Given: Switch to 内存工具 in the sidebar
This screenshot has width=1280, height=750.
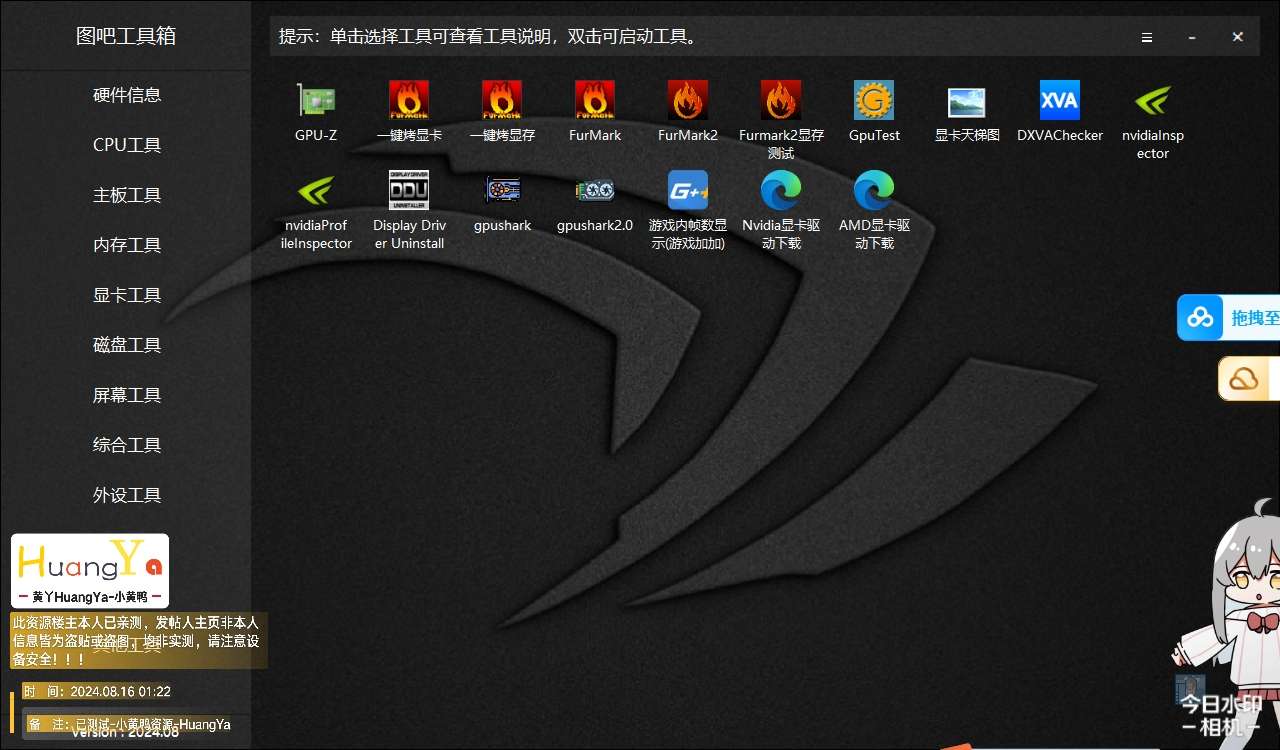Looking at the screenshot, I should 127,245.
